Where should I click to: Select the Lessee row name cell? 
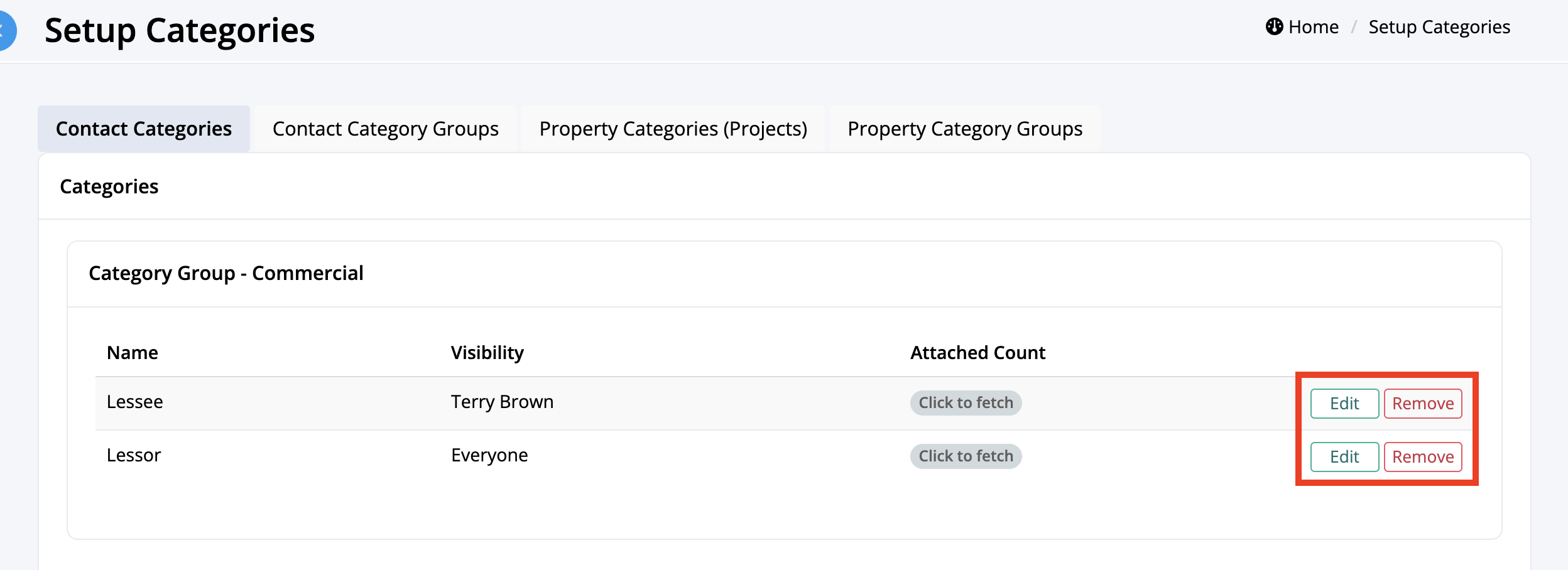pos(135,402)
